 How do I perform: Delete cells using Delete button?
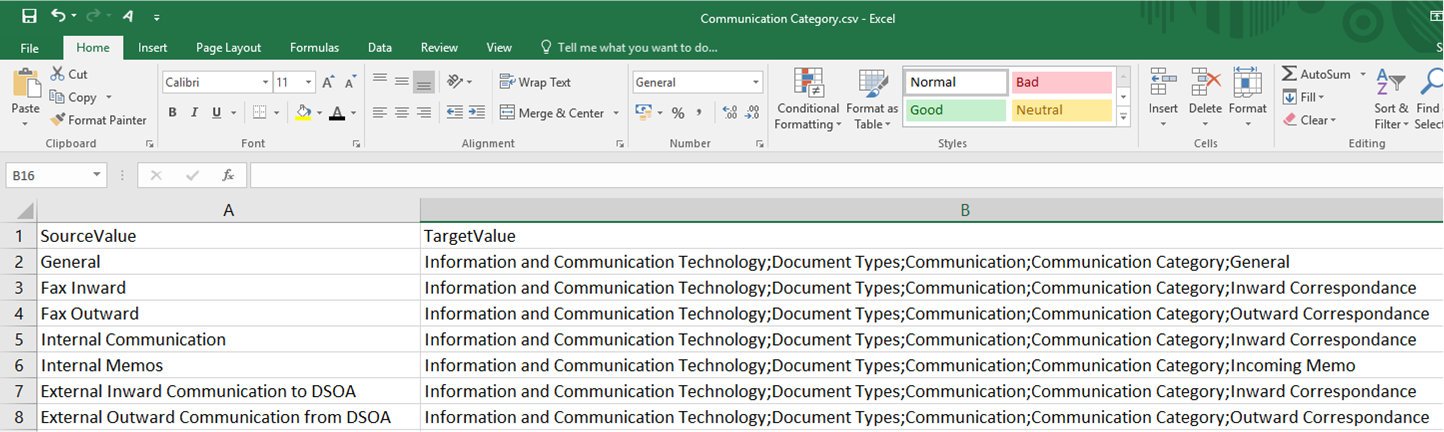1205,99
